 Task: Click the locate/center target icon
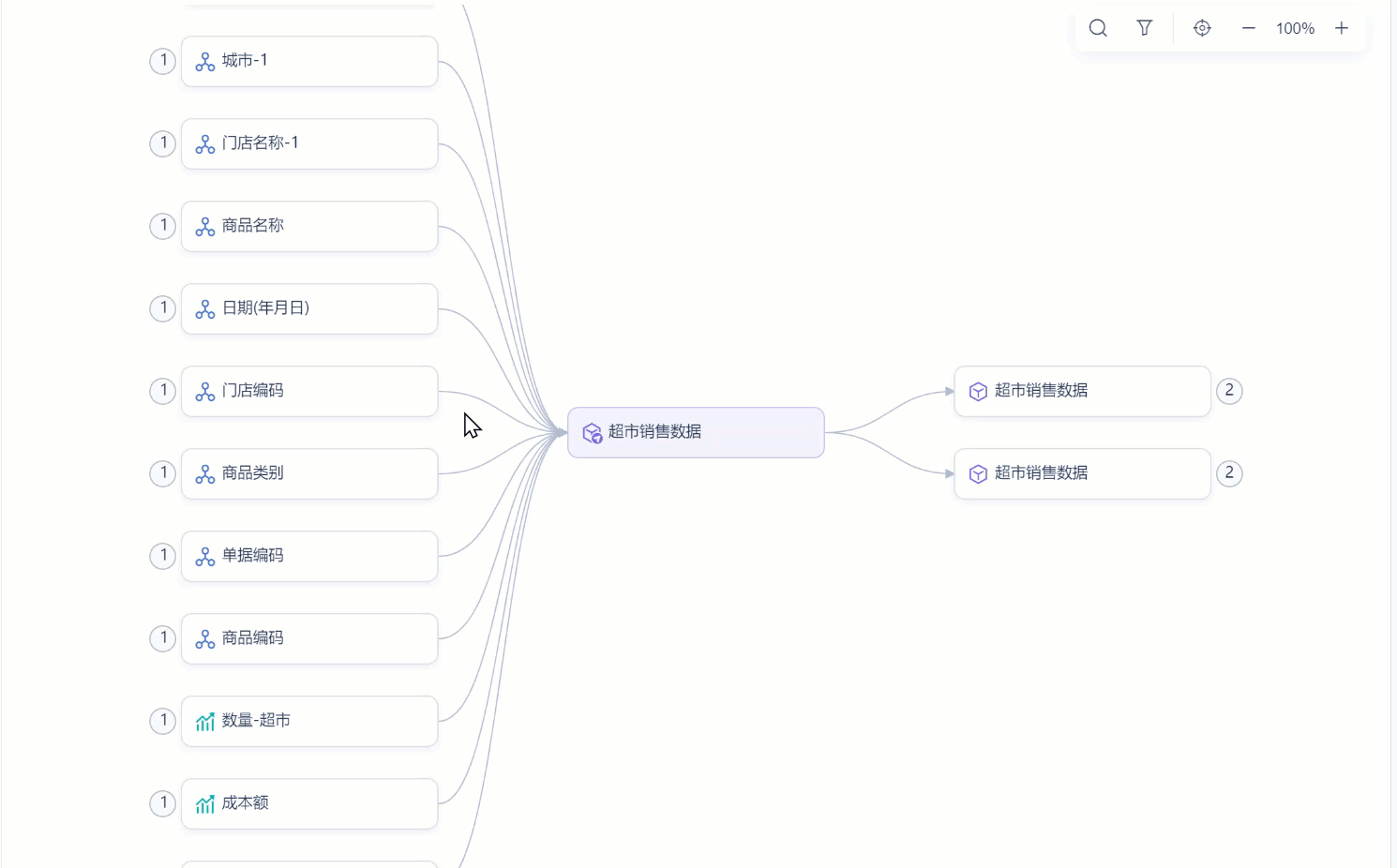coord(1202,28)
